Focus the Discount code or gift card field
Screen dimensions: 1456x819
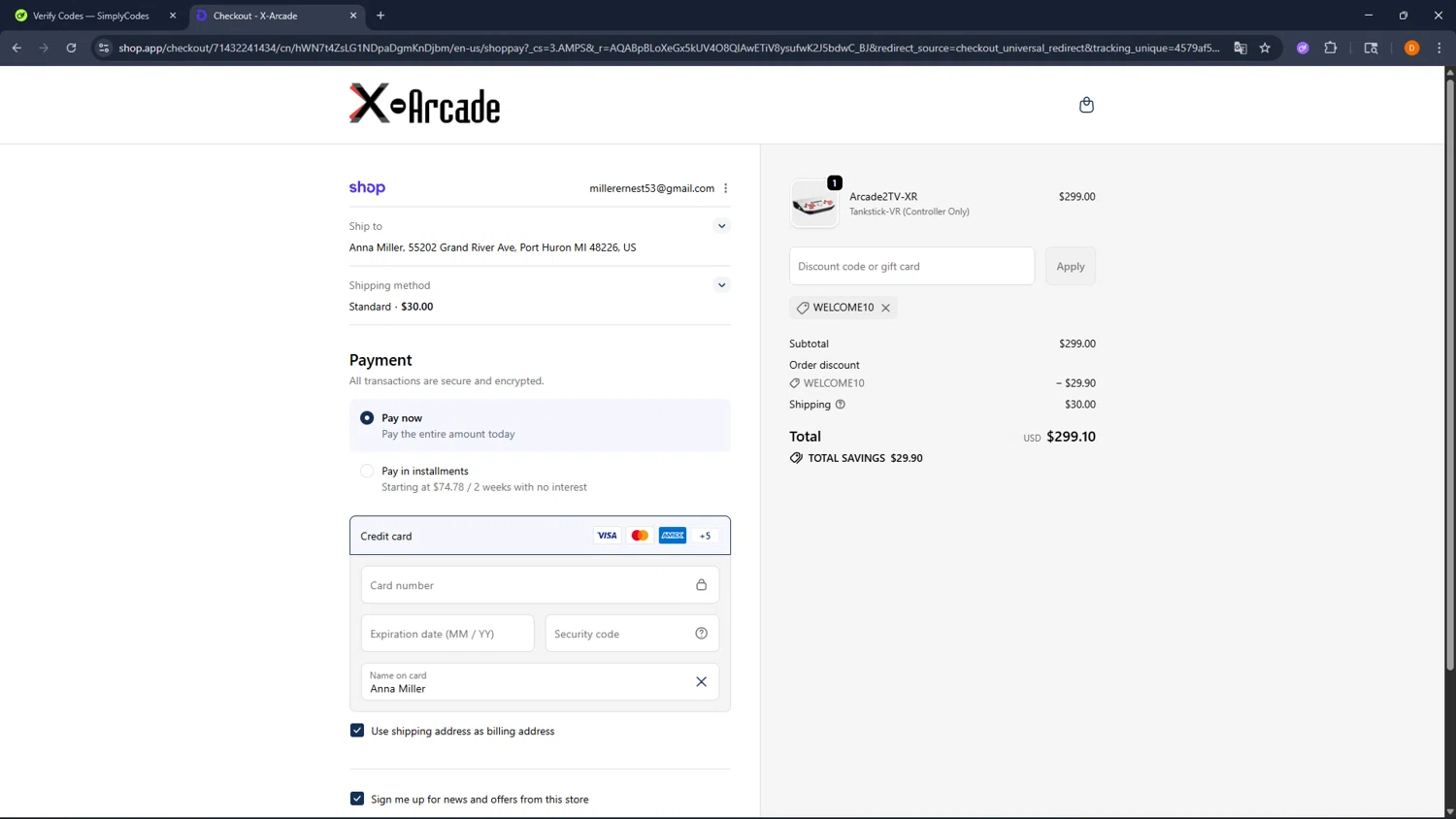tap(911, 266)
